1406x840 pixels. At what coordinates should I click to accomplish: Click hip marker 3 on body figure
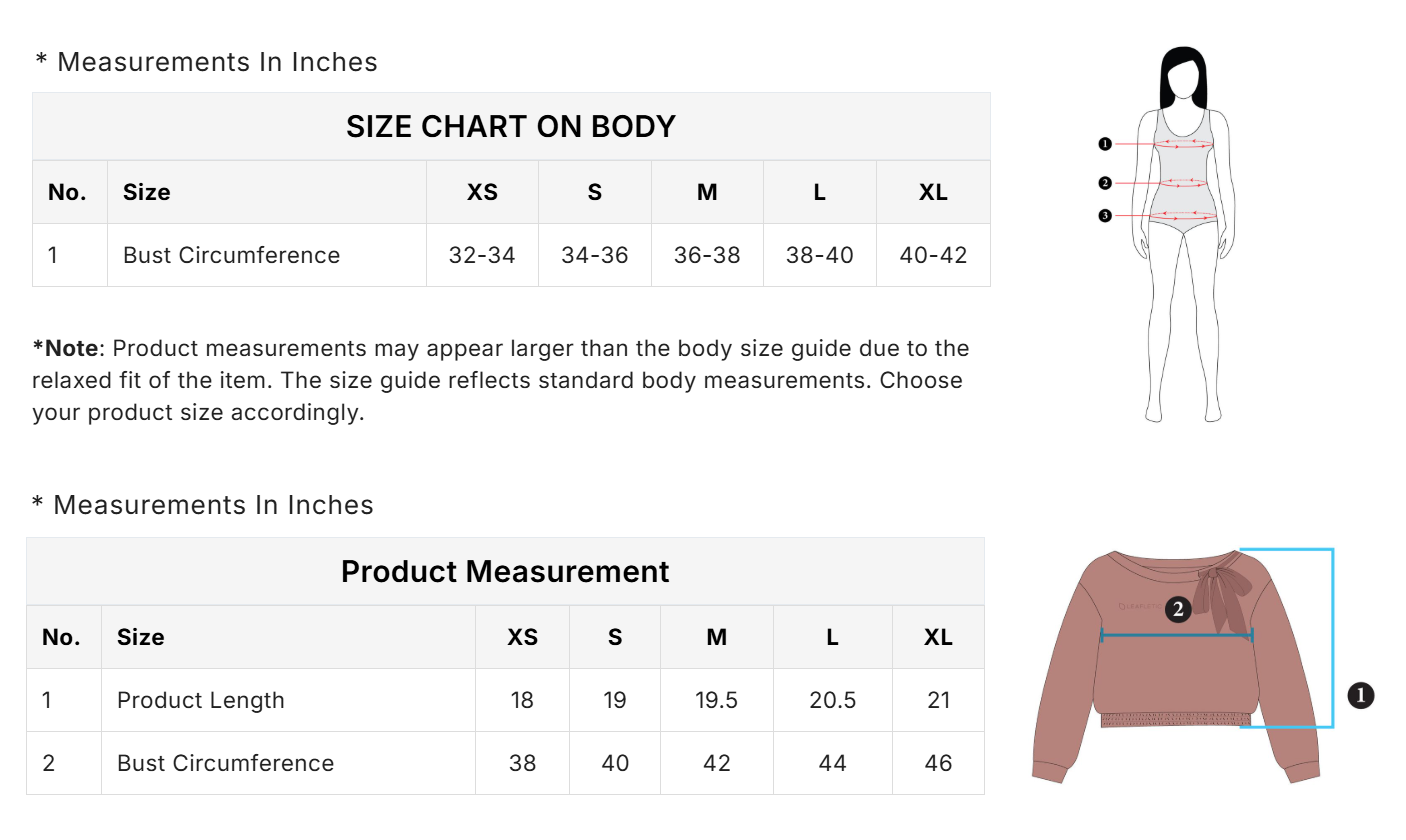[1105, 215]
